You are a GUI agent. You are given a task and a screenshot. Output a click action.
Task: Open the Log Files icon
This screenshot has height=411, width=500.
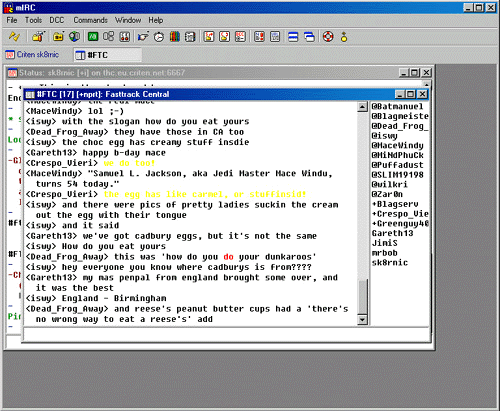[x=275, y=36]
